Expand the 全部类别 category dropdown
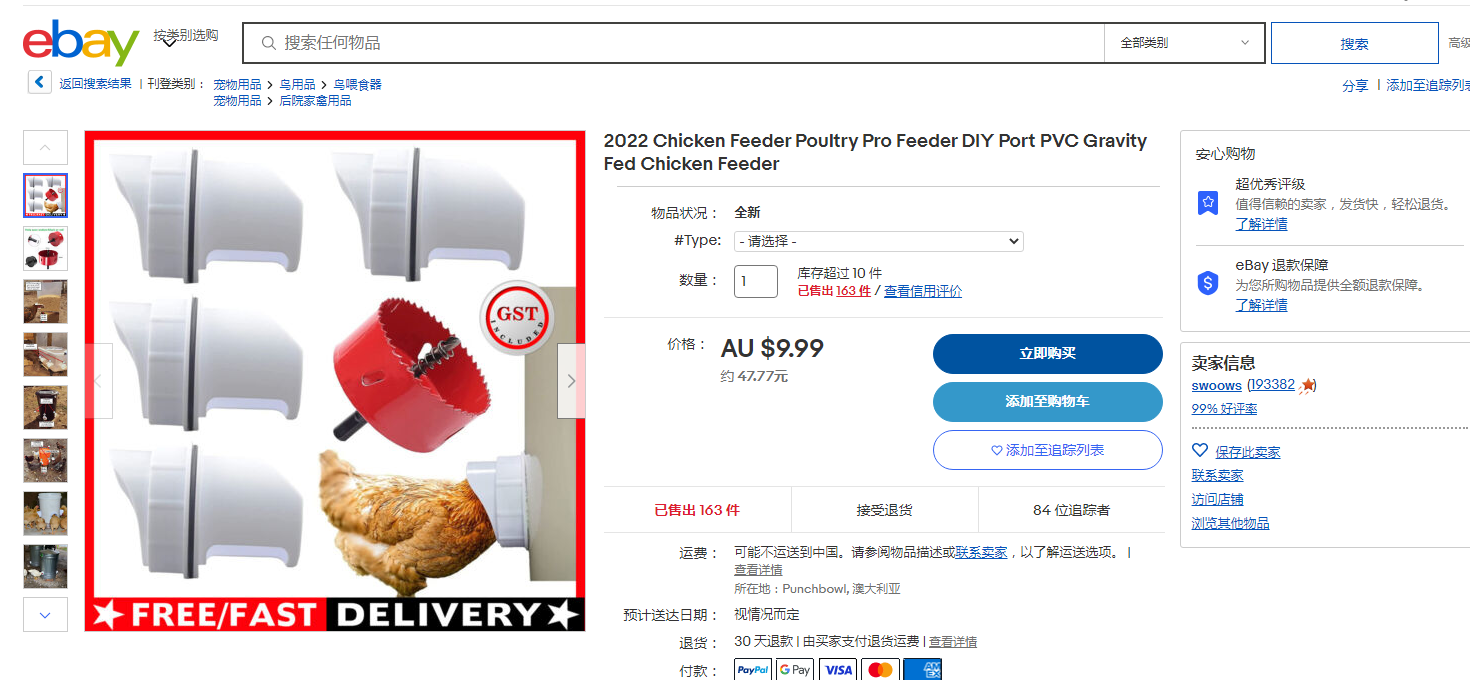The height and width of the screenshot is (680, 1470). tap(1185, 43)
